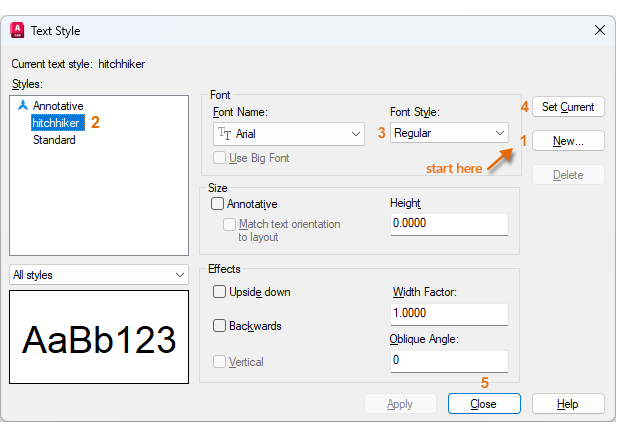This screenshot has width=621, height=436.
Task: Click the Annotative style triangle icon
Action: pyautogui.click(x=23, y=105)
